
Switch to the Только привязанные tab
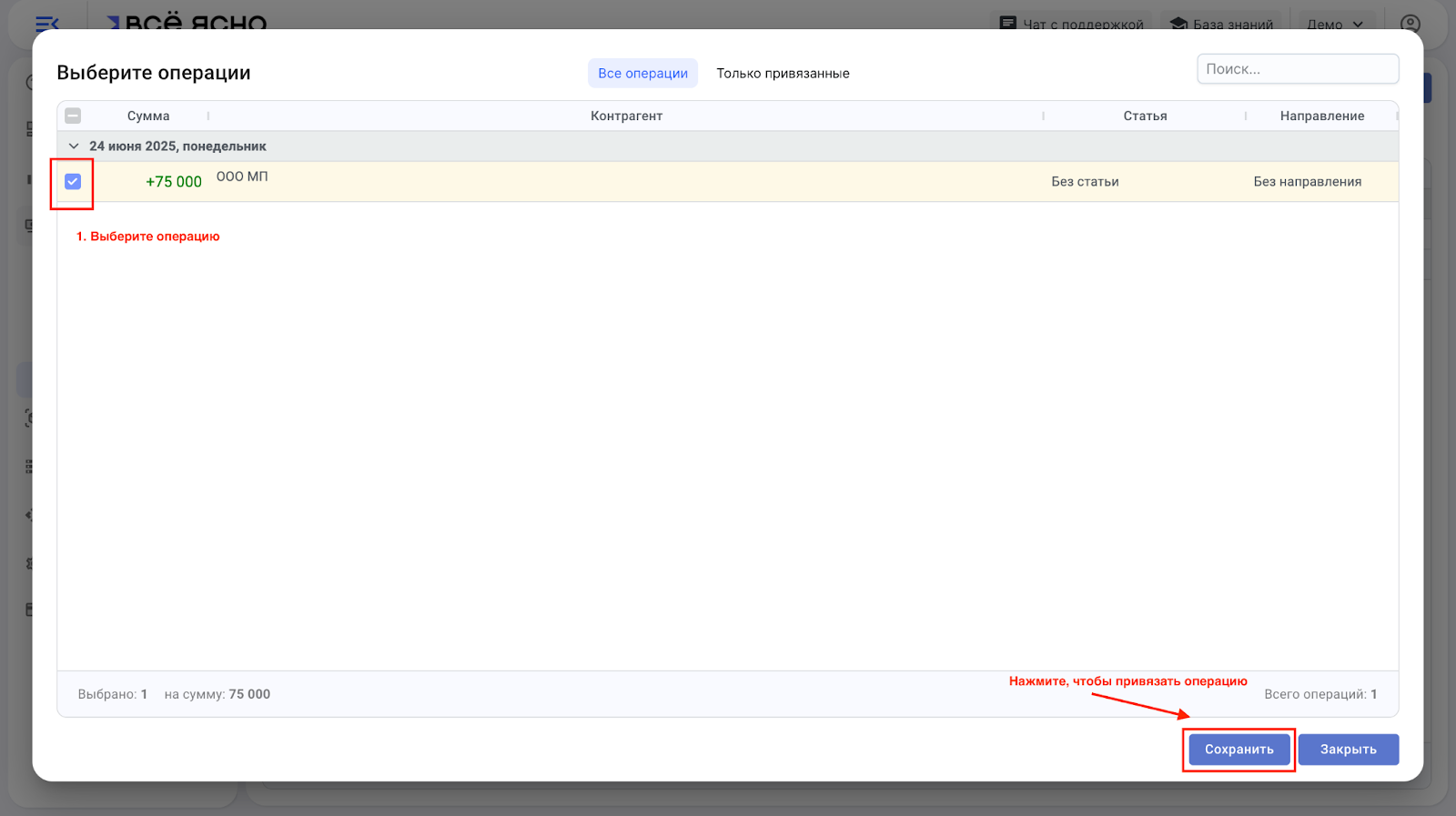(783, 74)
